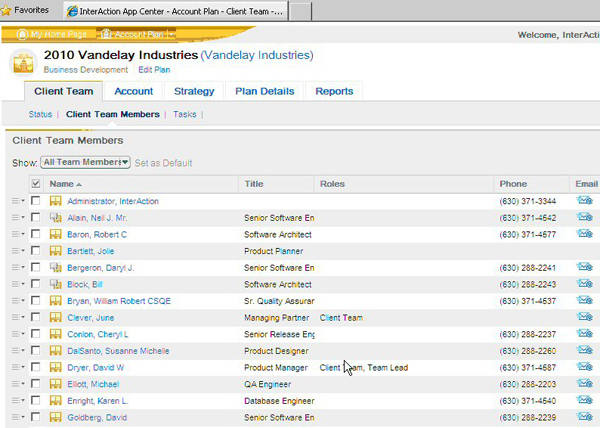600x428 pixels.
Task: Click the email envelope icon for Block, Bill
Action: click(x=585, y=283)
